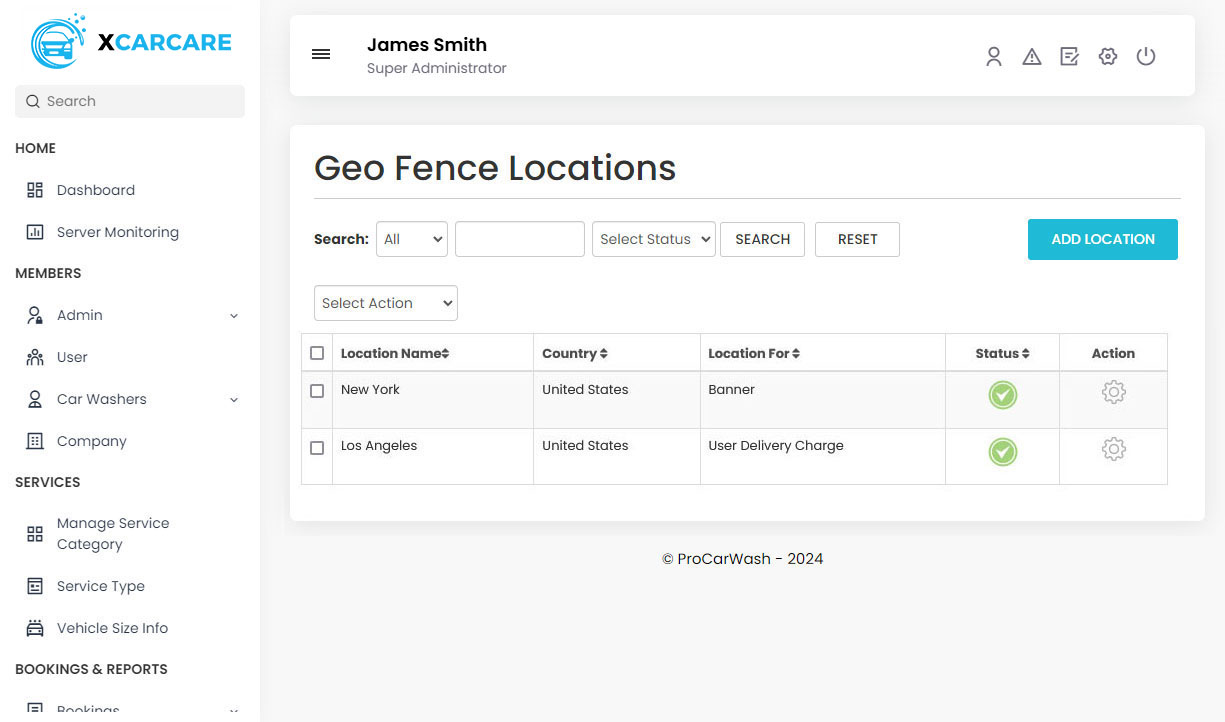Open the action gear for Los Angeles row

[1113, 449]
